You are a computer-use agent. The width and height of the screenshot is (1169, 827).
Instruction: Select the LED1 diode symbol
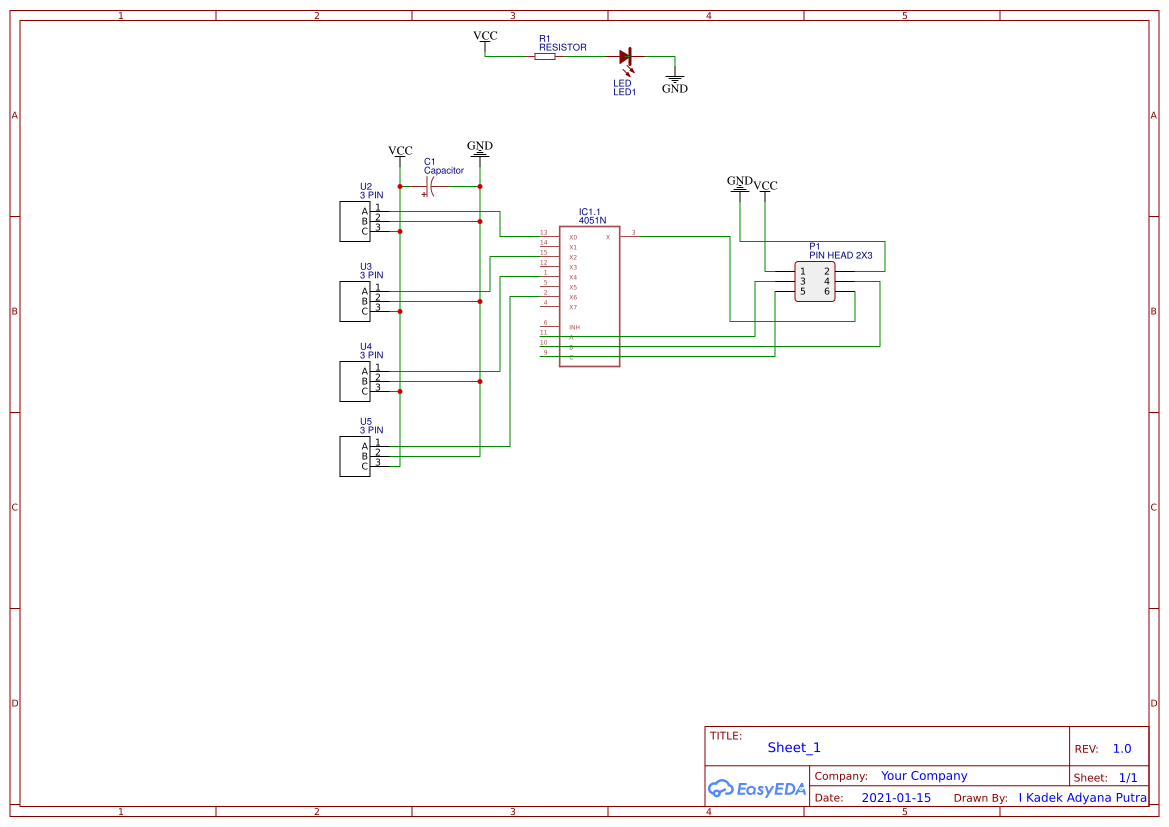point(626,58)
